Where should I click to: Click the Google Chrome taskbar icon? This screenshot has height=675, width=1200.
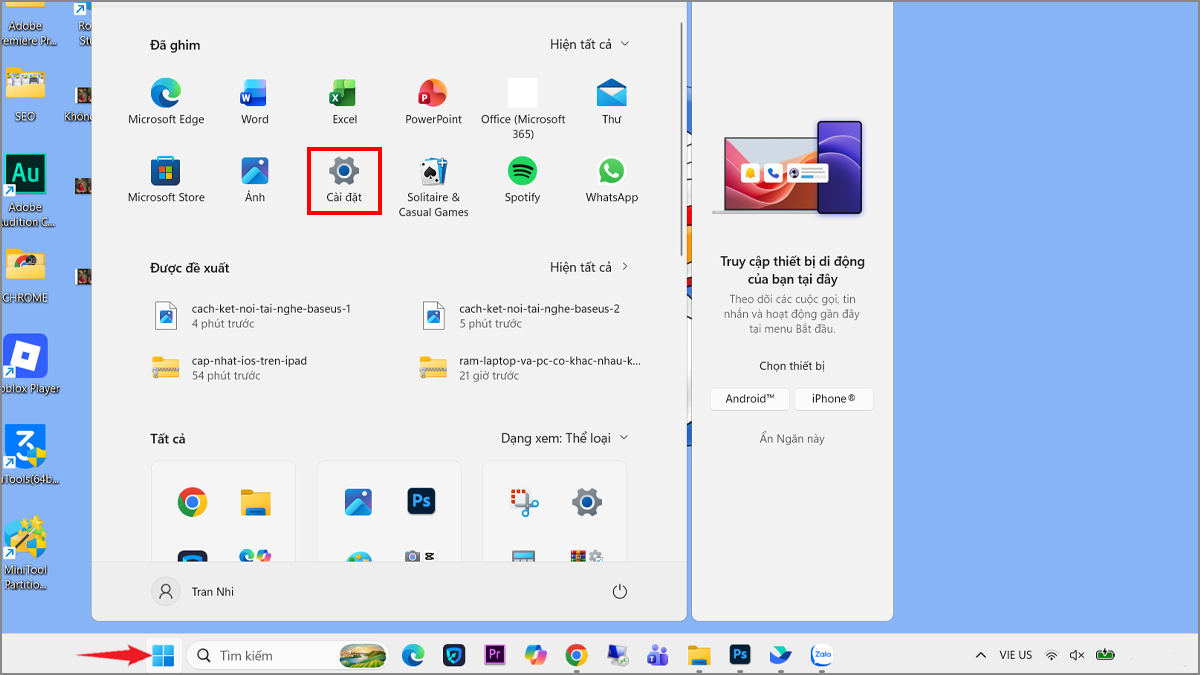tap(576, 655)
